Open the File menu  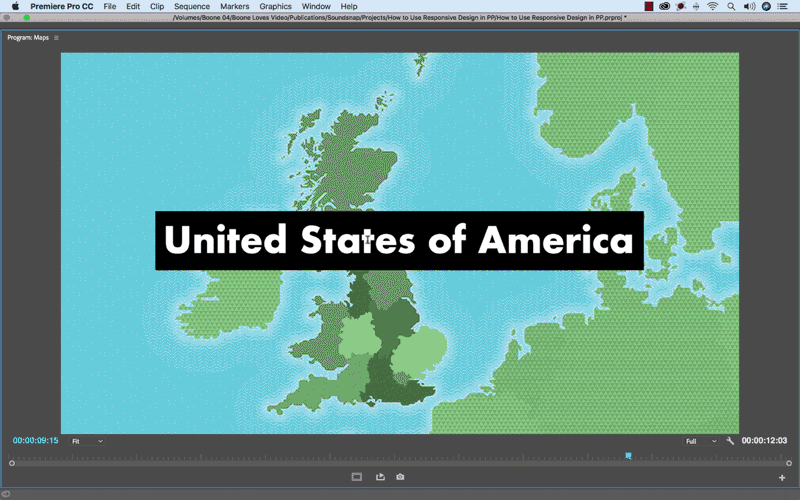(110, 6)
